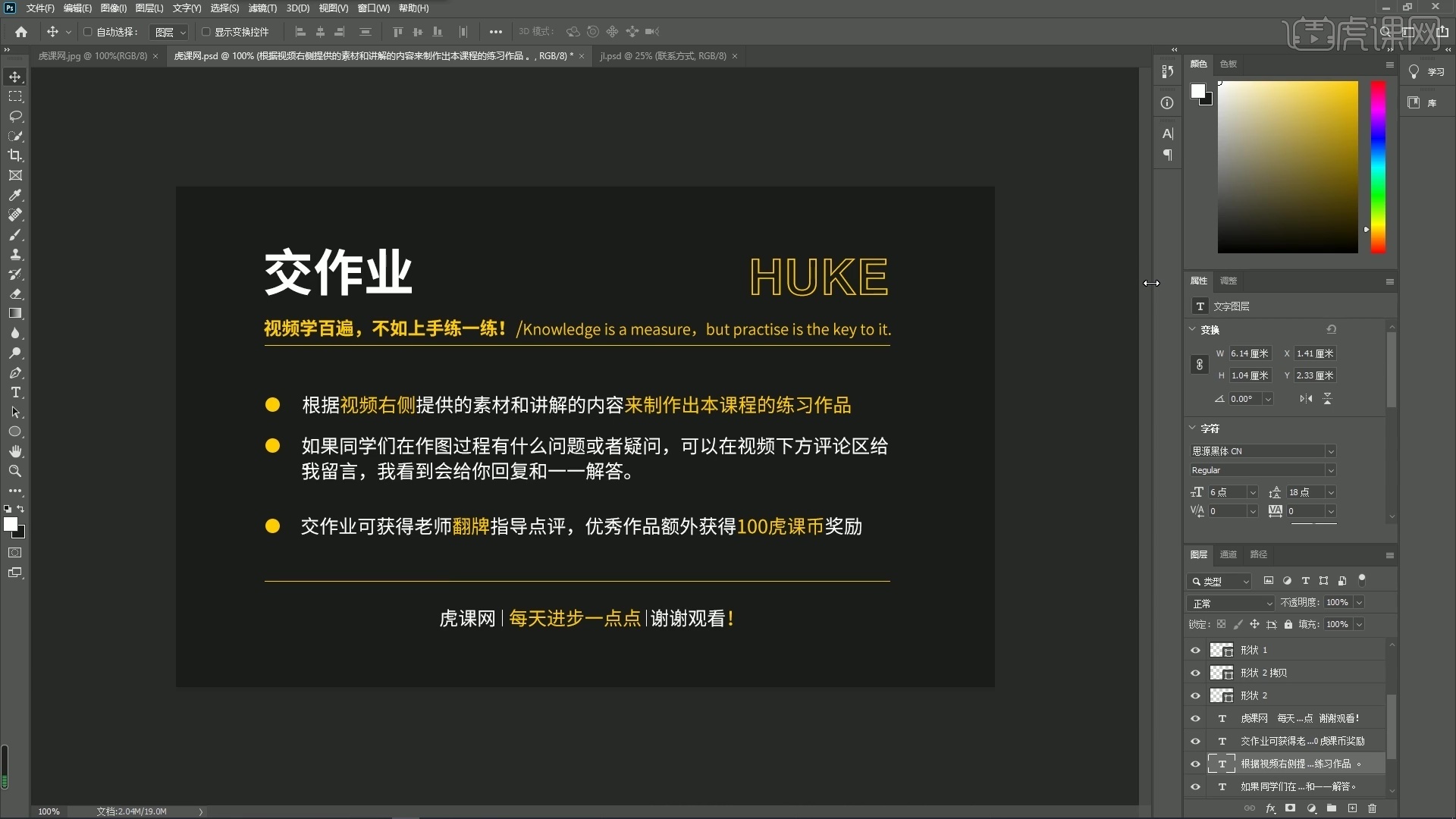
Task: Switch to the 通道 panel tab
Action: pyautogui.click(x=1228, y=554)
